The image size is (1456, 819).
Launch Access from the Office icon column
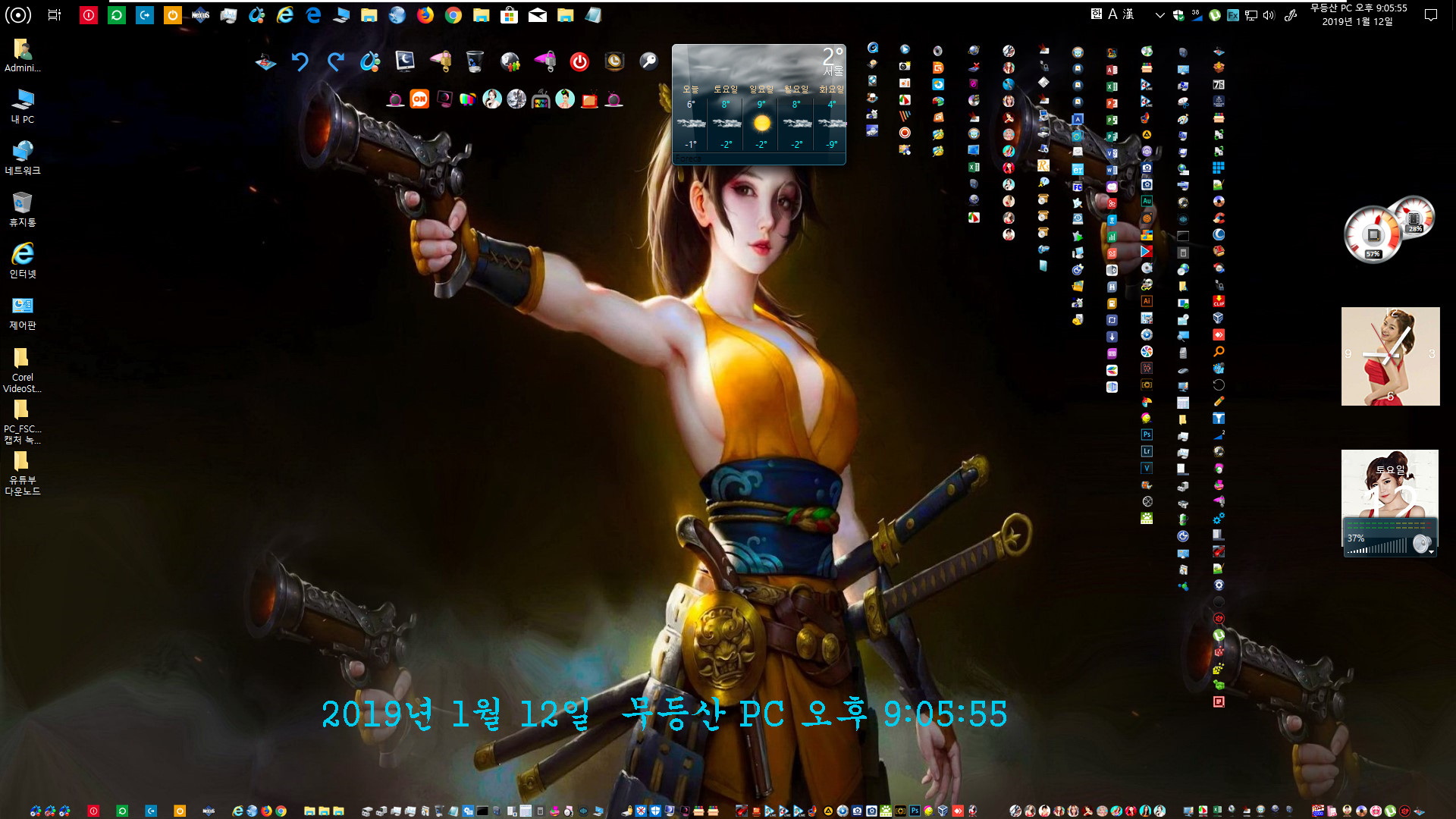[x=1112, y=70]
